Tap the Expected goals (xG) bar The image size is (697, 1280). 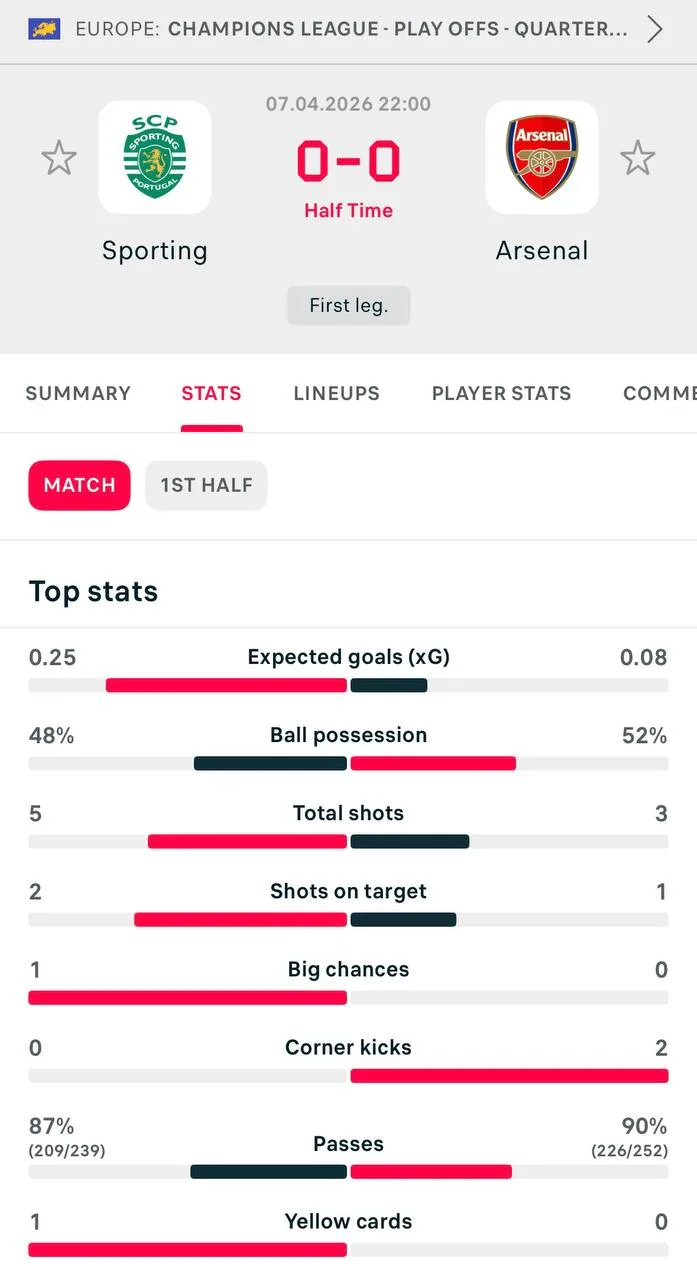348,685
